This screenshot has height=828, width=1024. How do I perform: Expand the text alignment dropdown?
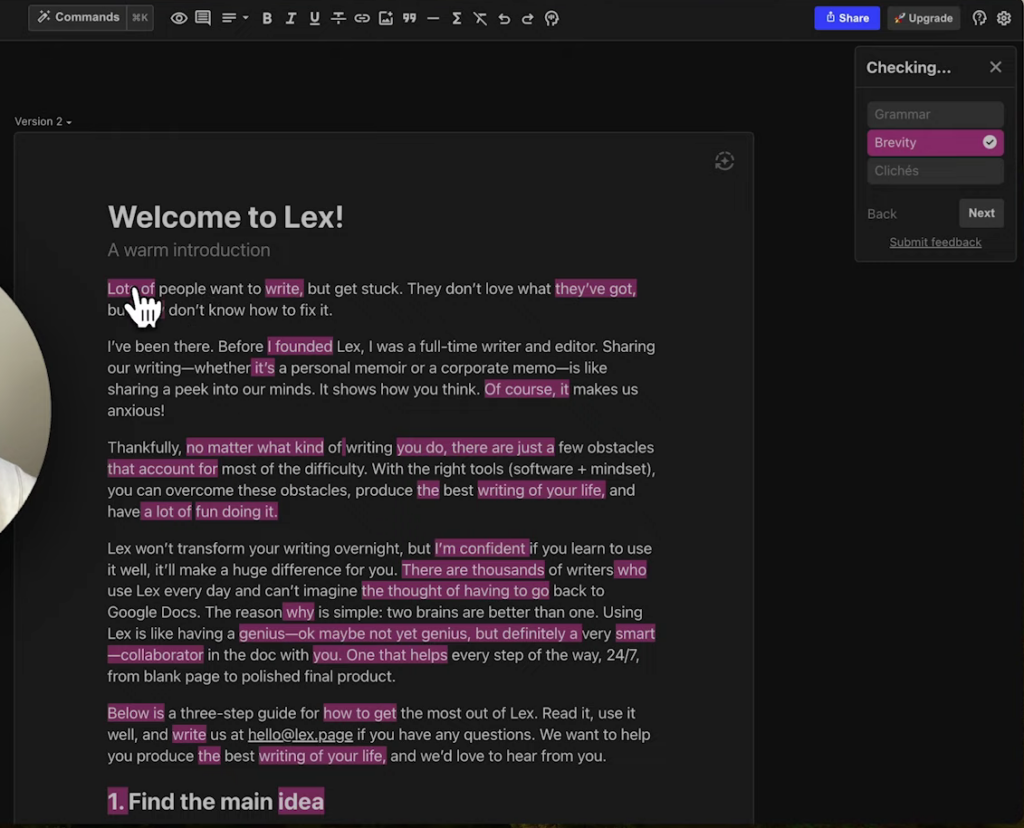[x=234, y=18]
